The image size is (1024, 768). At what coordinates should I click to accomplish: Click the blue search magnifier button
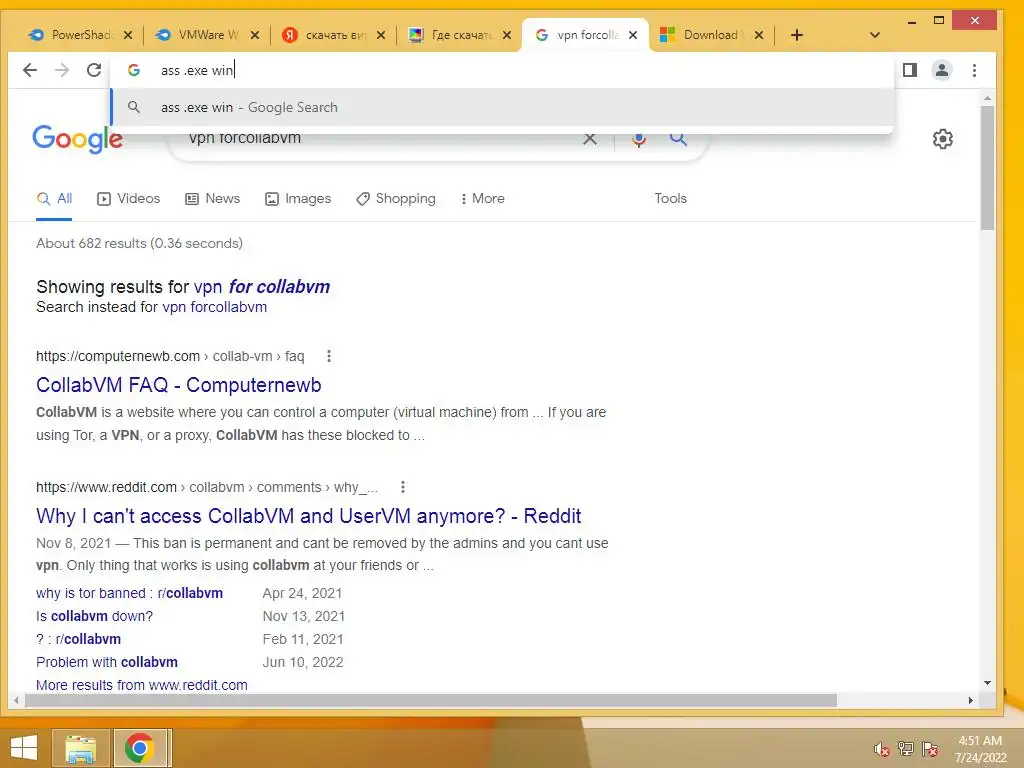(x=679, y=138)
